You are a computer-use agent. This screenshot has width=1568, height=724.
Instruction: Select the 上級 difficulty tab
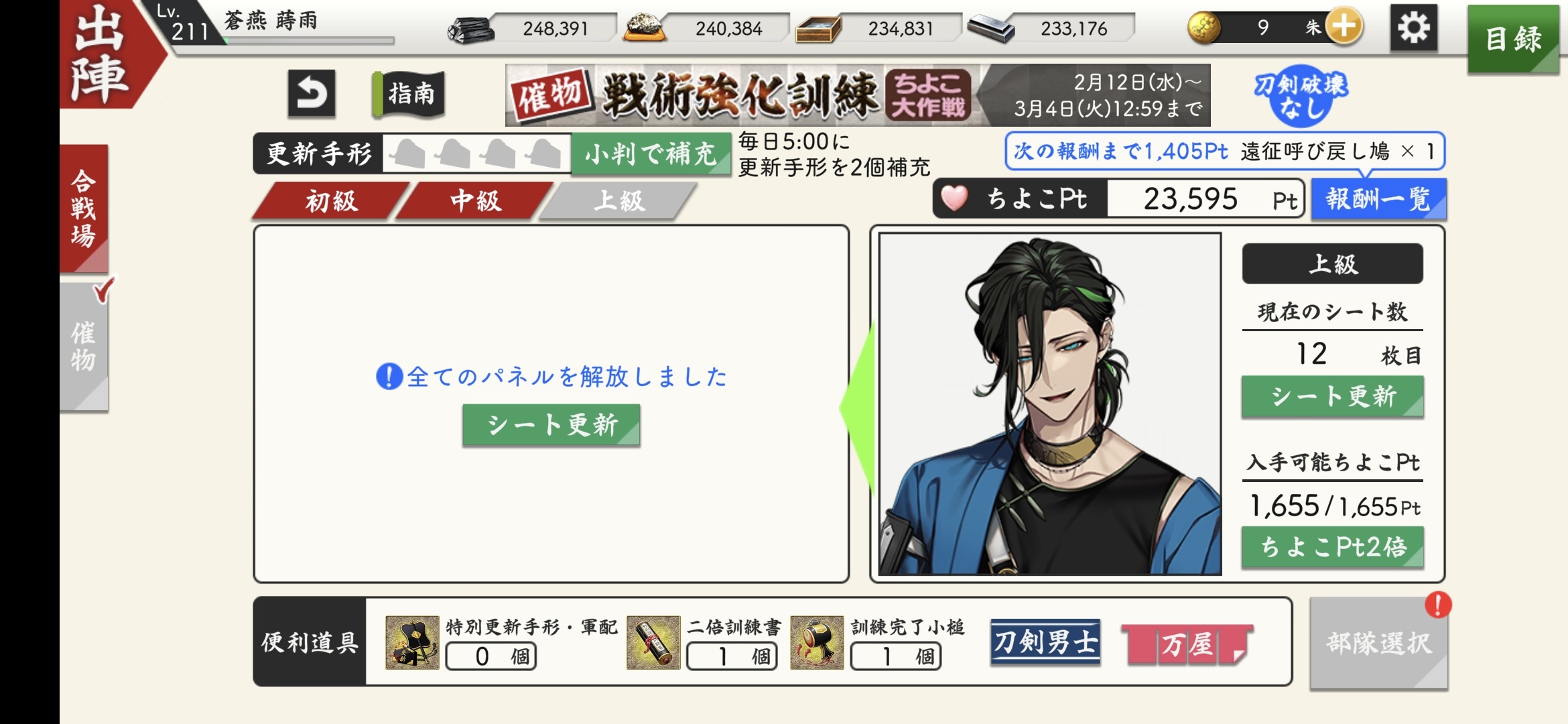click(618, 200)
